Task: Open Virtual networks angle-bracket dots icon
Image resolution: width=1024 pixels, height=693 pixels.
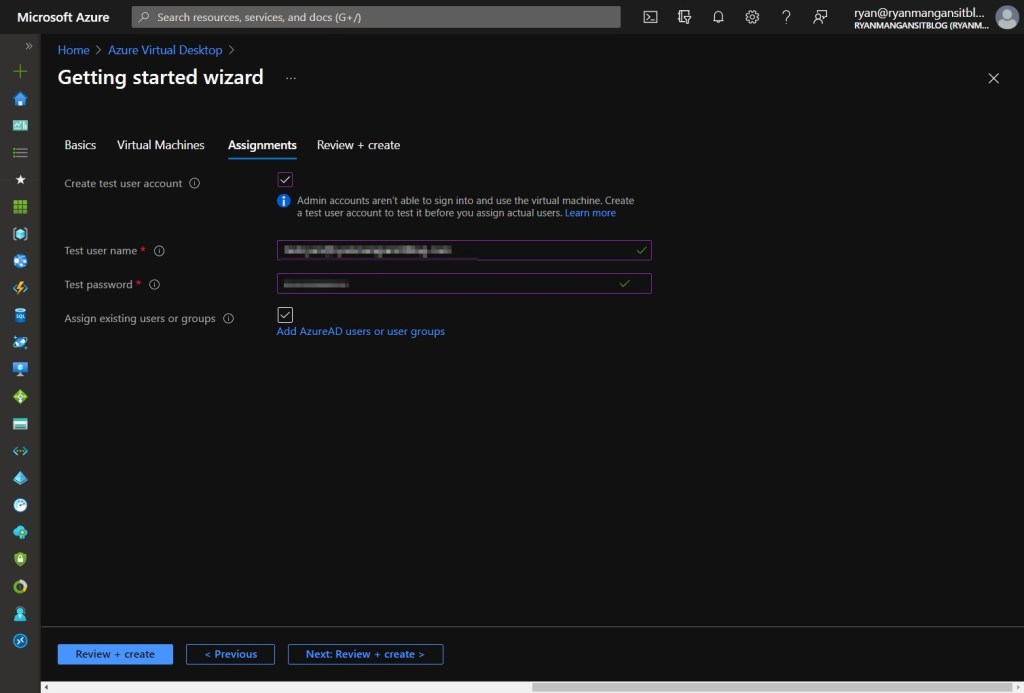Action: click(x=20, y=451)
